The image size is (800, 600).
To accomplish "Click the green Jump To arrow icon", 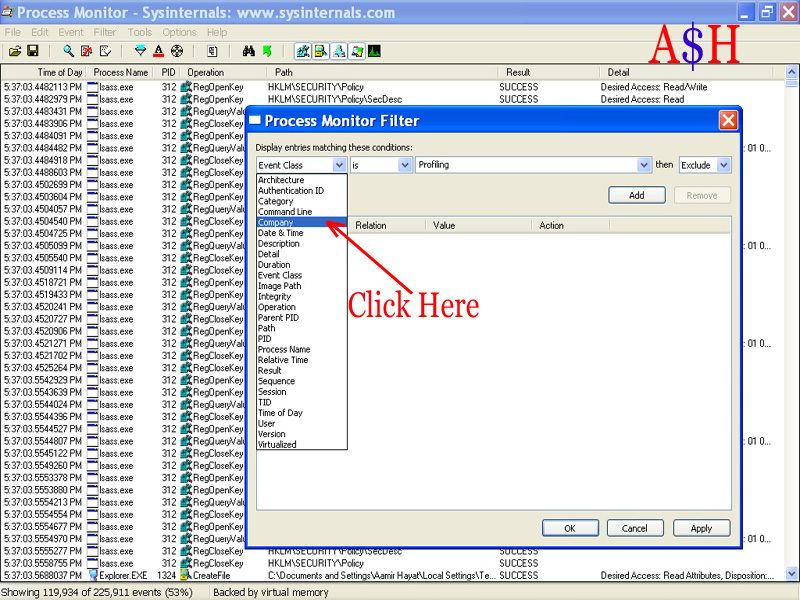I will (267, 51).
